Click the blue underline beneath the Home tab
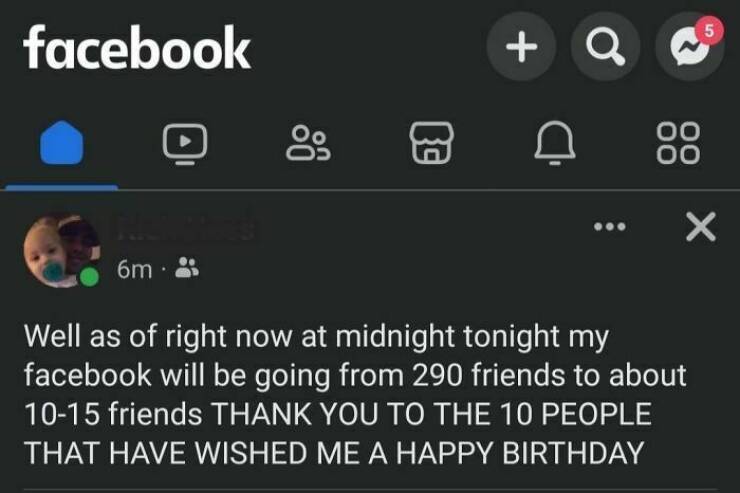 (x=62, y=186)
